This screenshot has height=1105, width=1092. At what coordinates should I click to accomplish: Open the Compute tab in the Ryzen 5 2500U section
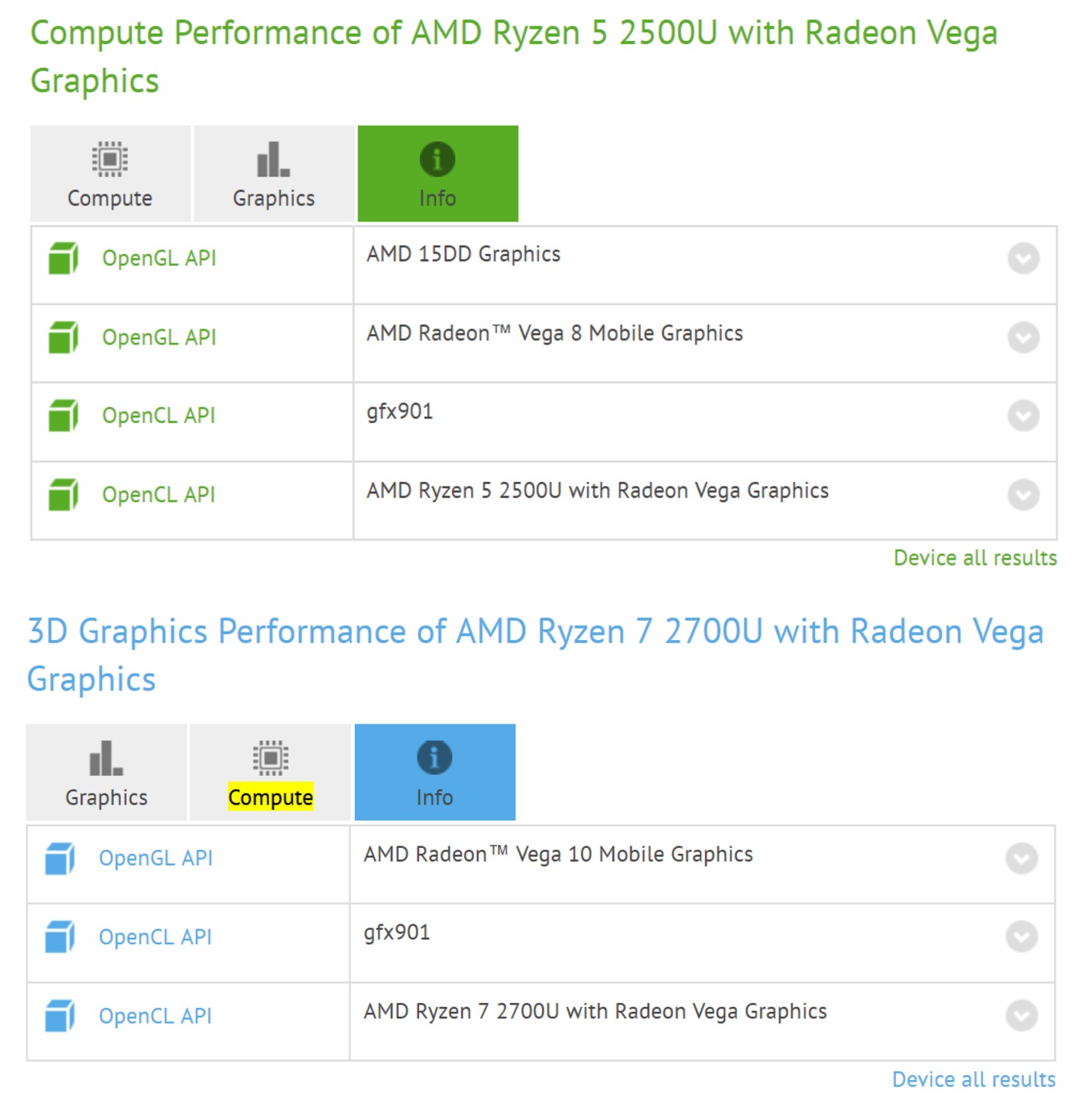[x=110, y=173]
